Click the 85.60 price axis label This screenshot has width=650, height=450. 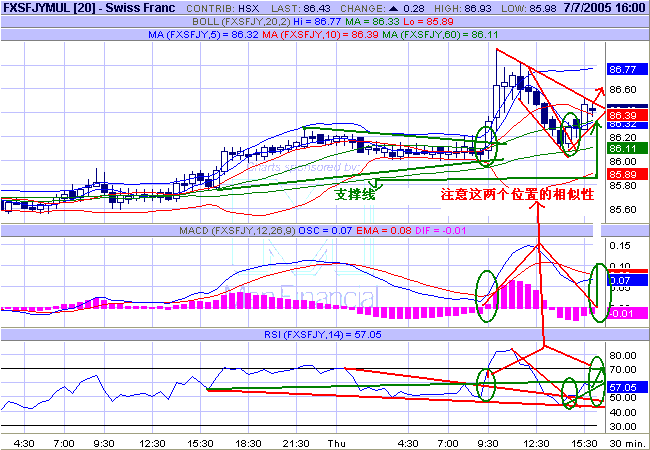(x=623, y=209)
